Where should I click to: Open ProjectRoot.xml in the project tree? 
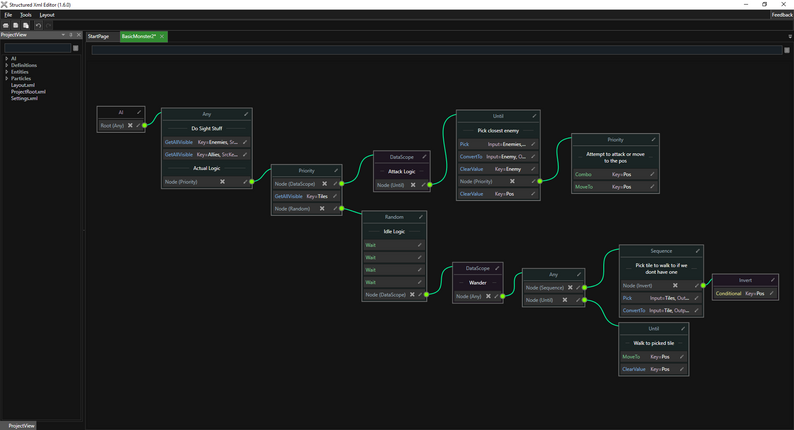click(28, 92)
